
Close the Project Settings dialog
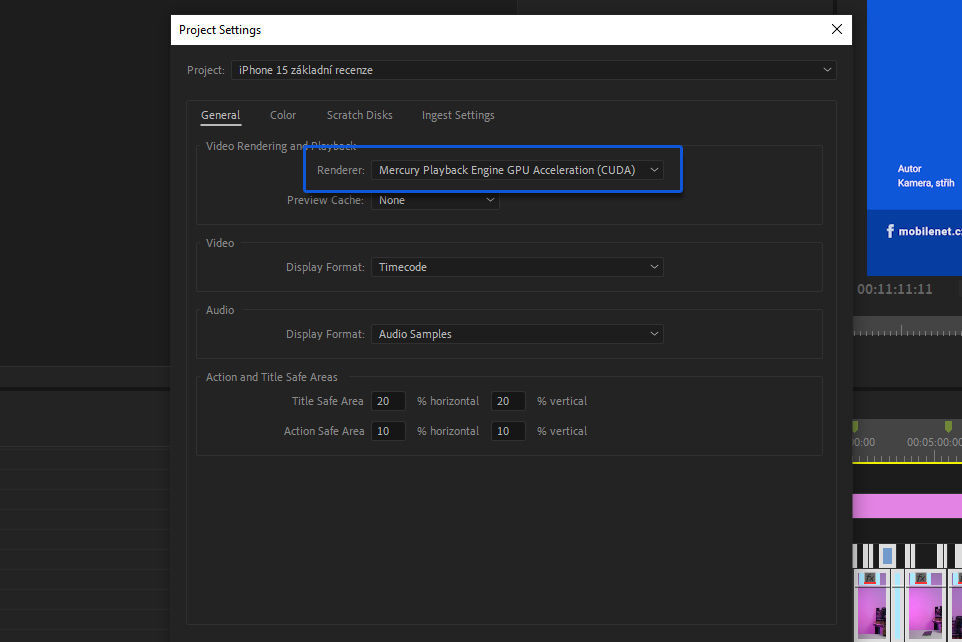pyautogui.click(x=836, y=29)
